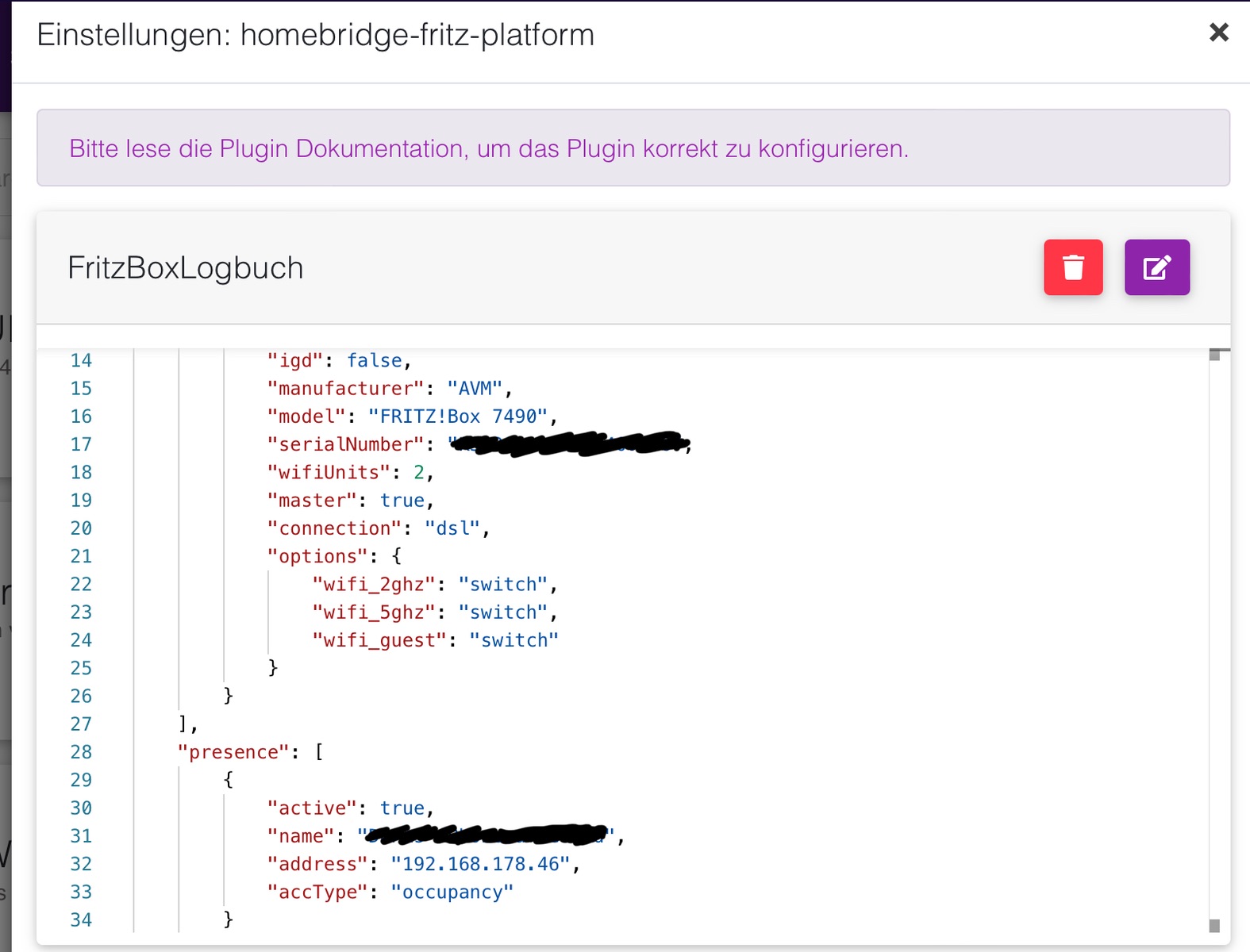Click the purple edit pencil icon
This screenshot has width=1250, height=952.
1156,267
